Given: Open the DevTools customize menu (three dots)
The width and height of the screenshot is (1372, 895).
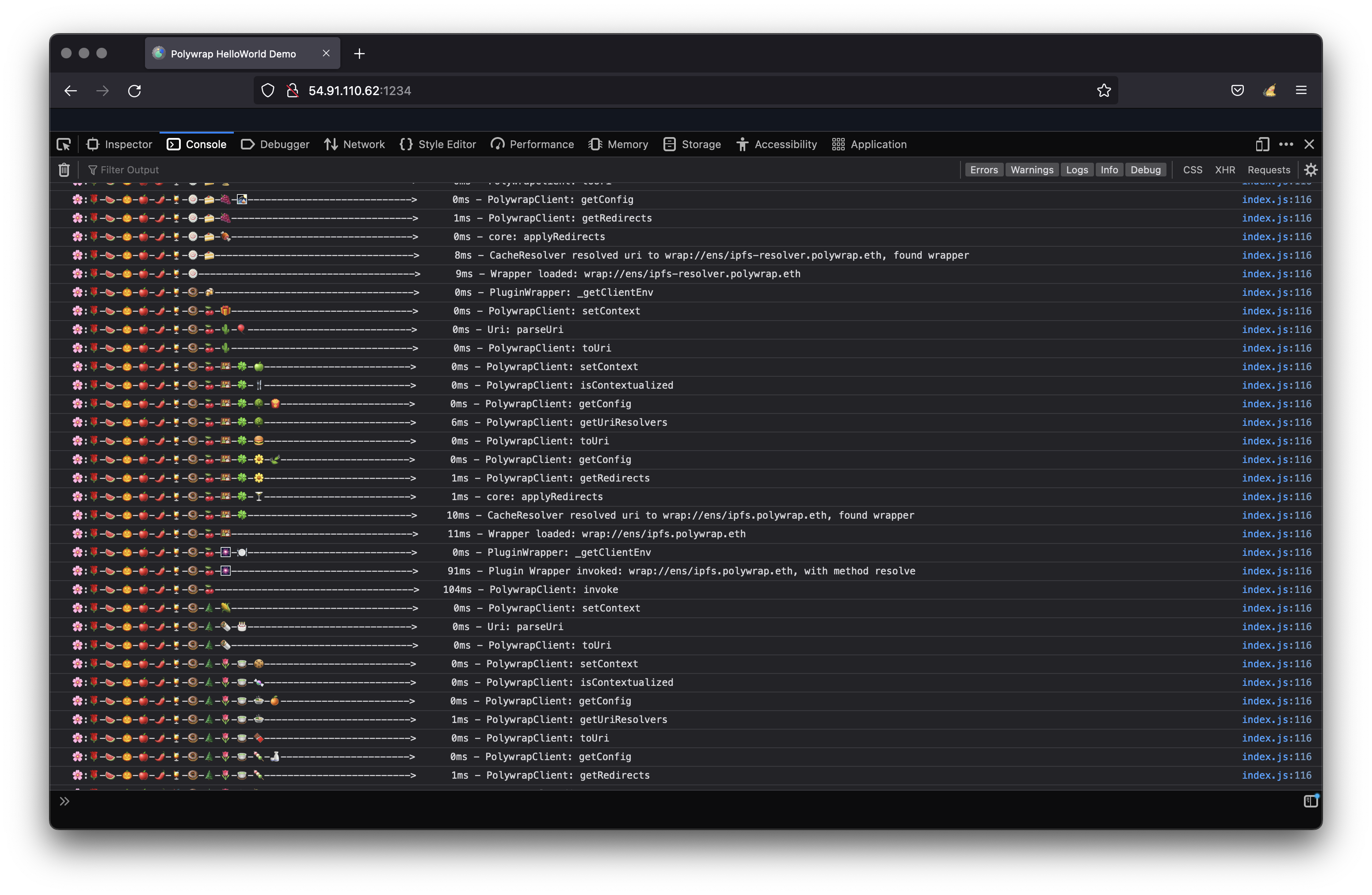Looking at the screenshot, I should (1286, 144).
